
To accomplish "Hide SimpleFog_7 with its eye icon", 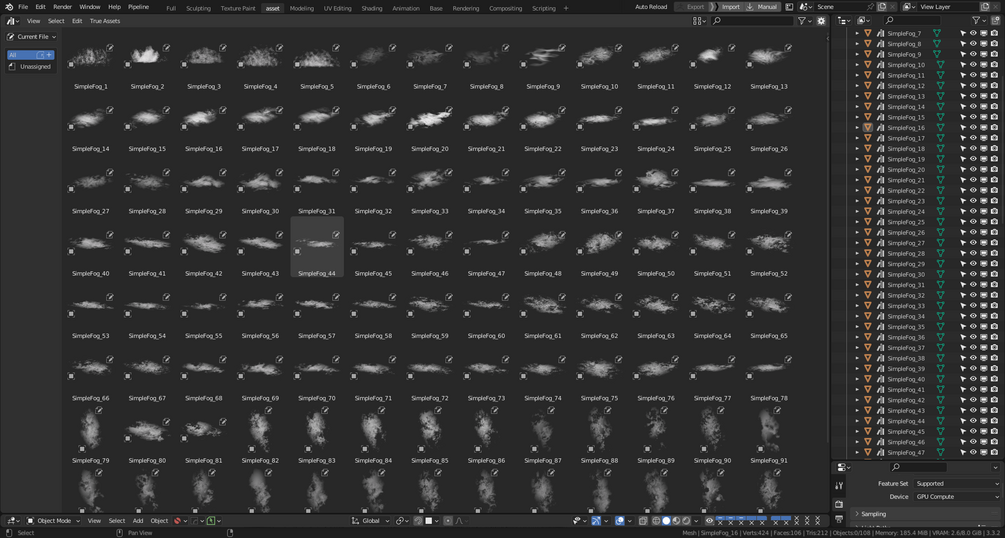I will pyautogui.click(x=973, y=33).
